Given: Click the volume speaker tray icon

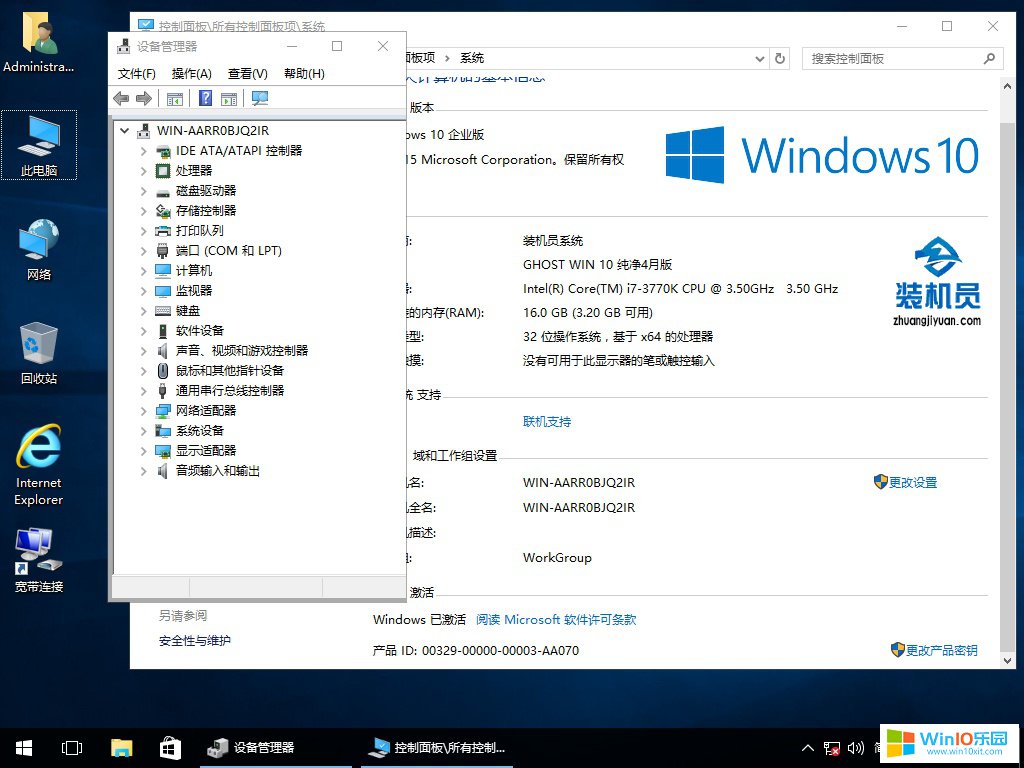Looking at the screenshot, I should 855,748.
